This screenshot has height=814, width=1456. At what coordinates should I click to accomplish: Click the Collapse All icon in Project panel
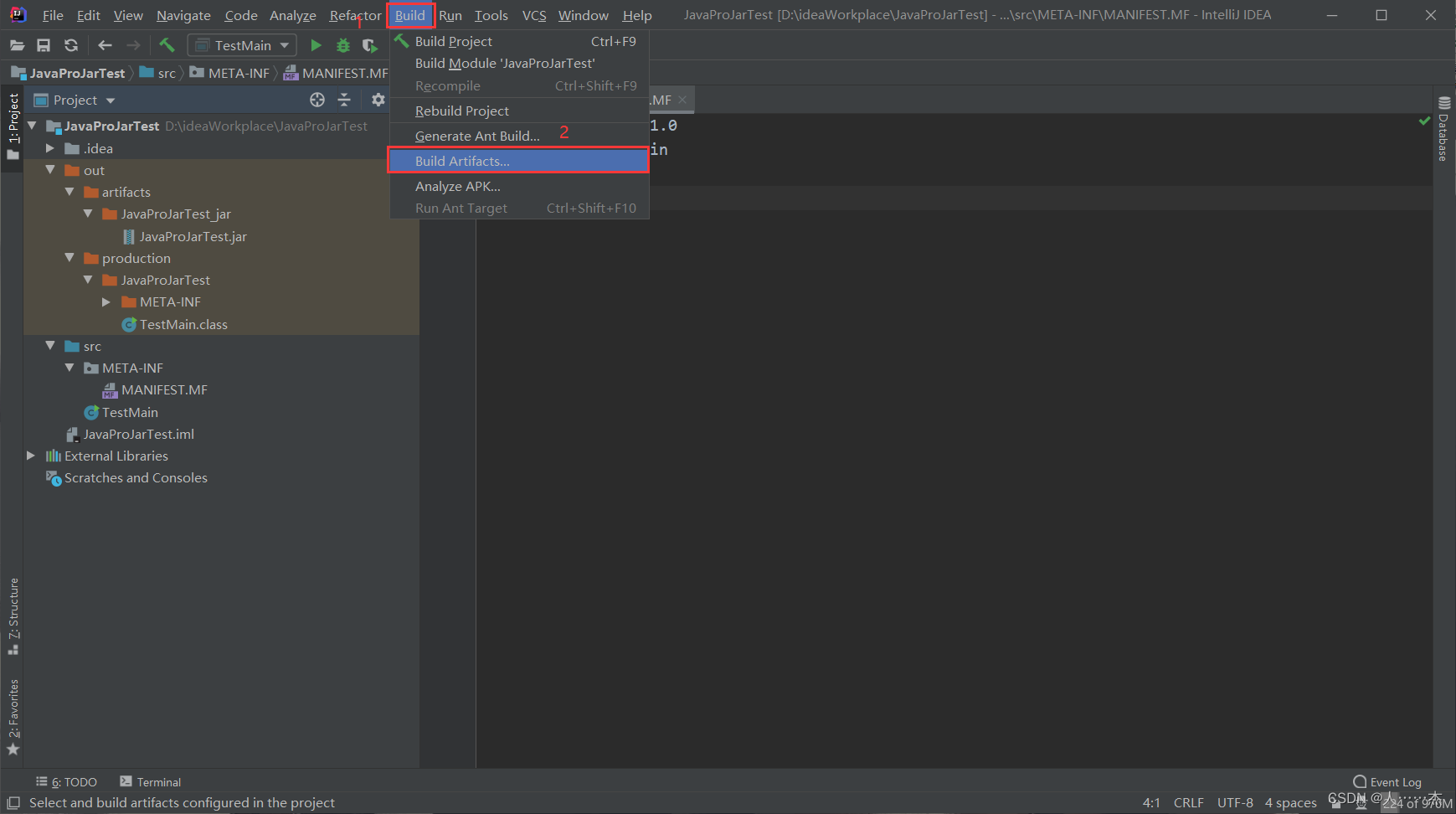[344, 100]
